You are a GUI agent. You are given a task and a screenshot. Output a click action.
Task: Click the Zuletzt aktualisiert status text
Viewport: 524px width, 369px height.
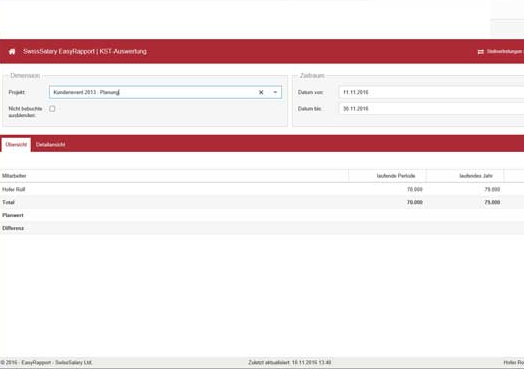289,363
